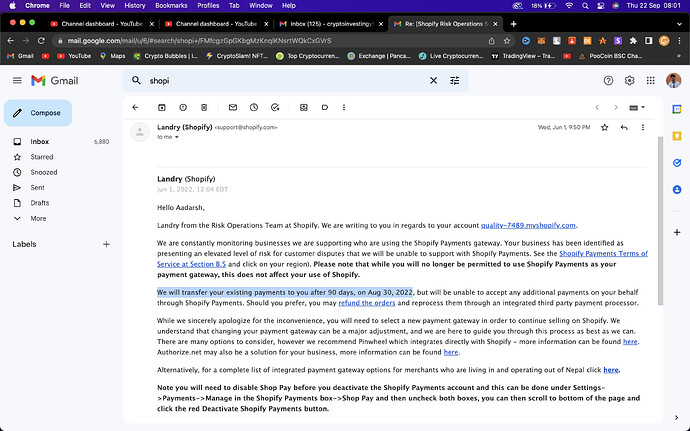Bookmark this page star icon
Screen dimensions: 690x431
point(506,41)
